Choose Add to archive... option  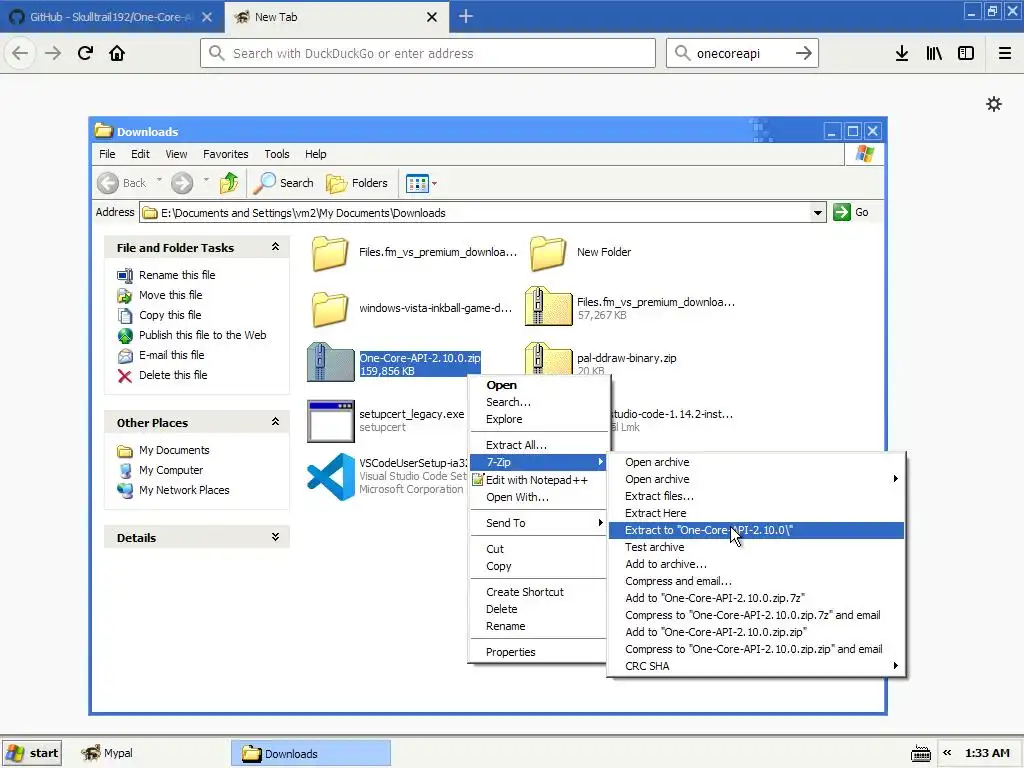pyautogui.click(x=756, y=564)
